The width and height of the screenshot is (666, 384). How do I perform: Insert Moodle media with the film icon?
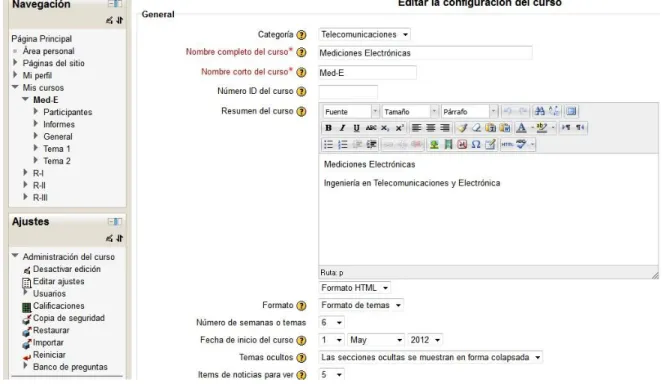448,144
